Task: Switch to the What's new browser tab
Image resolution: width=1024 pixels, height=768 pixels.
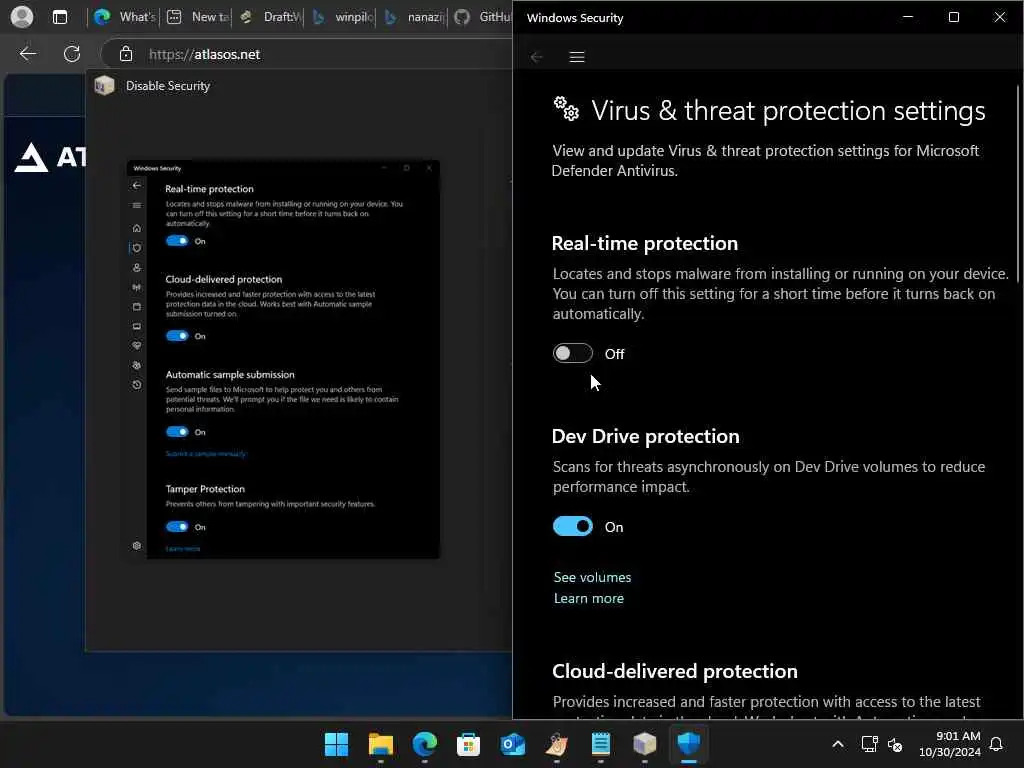Action: click(124, 17)
